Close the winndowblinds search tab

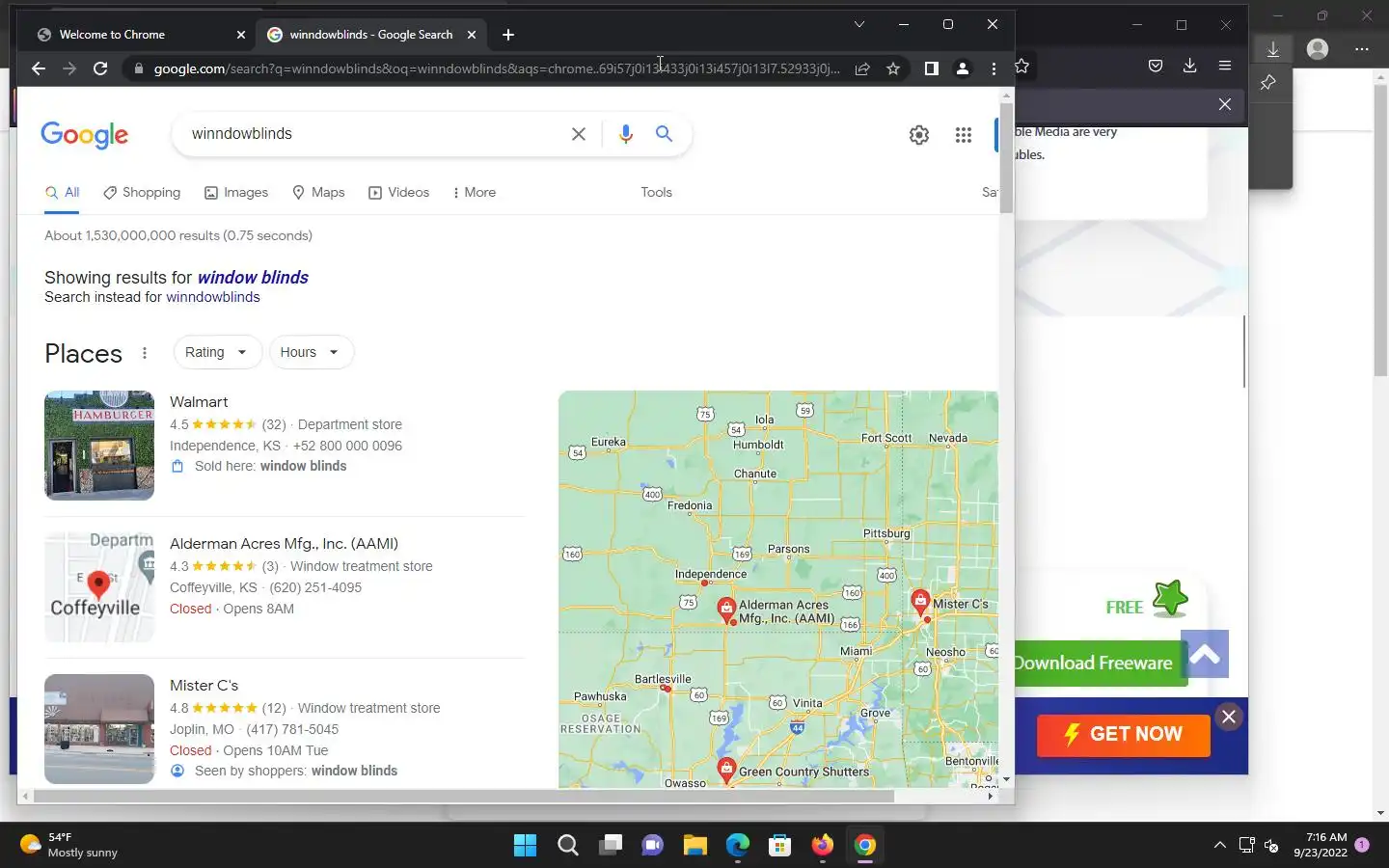[x=472, y=35]
